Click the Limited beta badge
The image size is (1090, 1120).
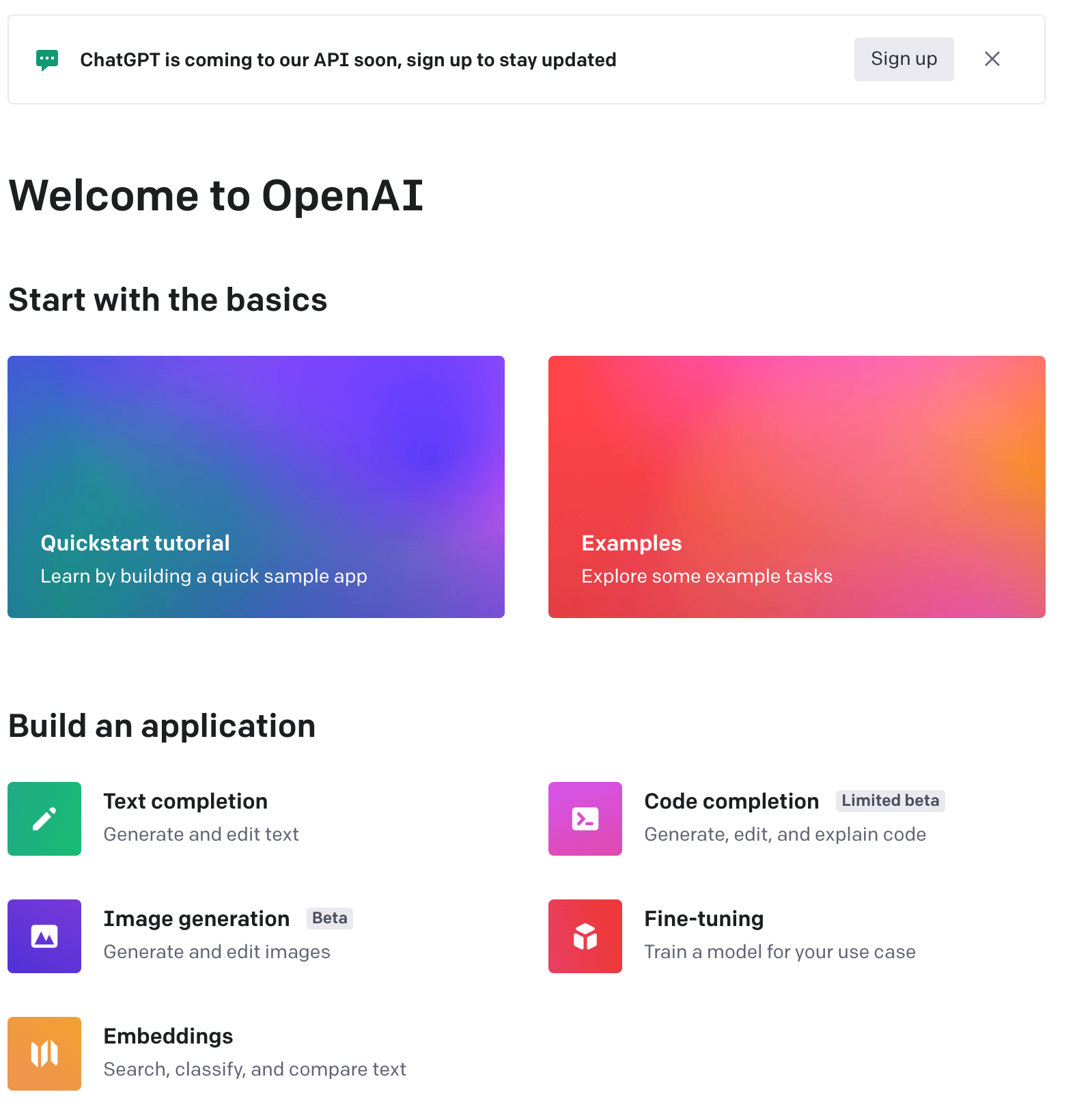pos(890,800)
